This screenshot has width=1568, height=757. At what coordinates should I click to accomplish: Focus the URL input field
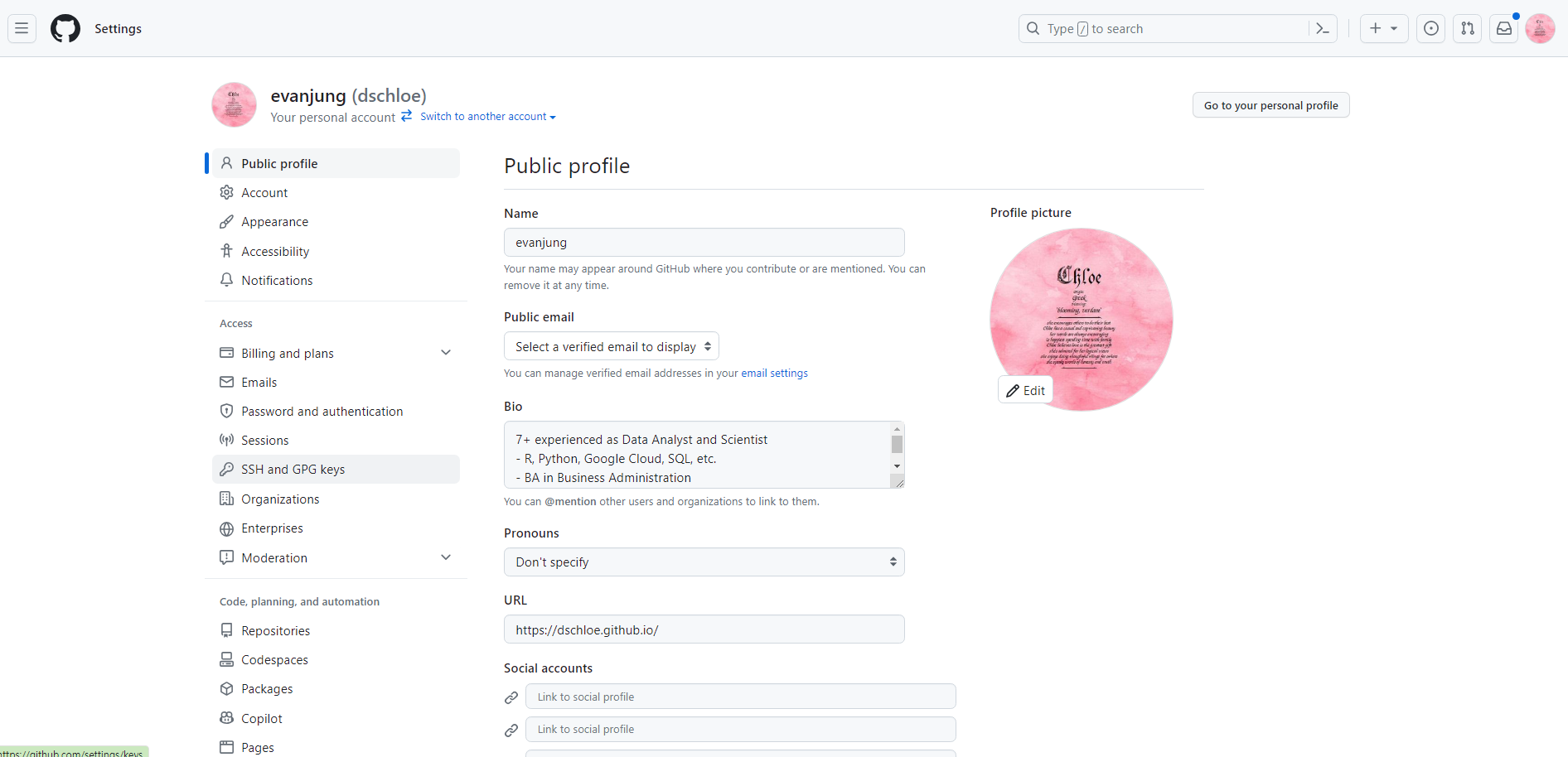pyautogui.click(x=704, y=629)
